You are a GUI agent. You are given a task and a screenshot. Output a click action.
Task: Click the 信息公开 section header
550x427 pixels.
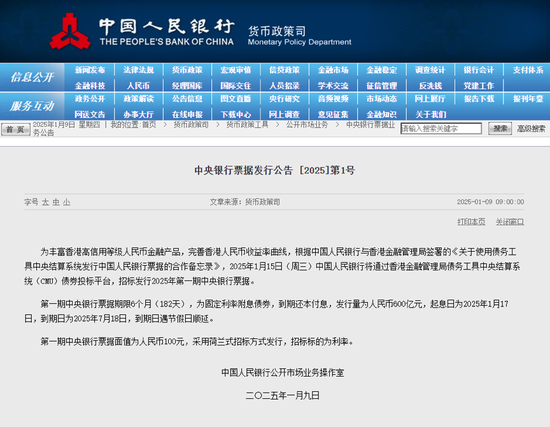pyautogui.click(x=32, y=77)
